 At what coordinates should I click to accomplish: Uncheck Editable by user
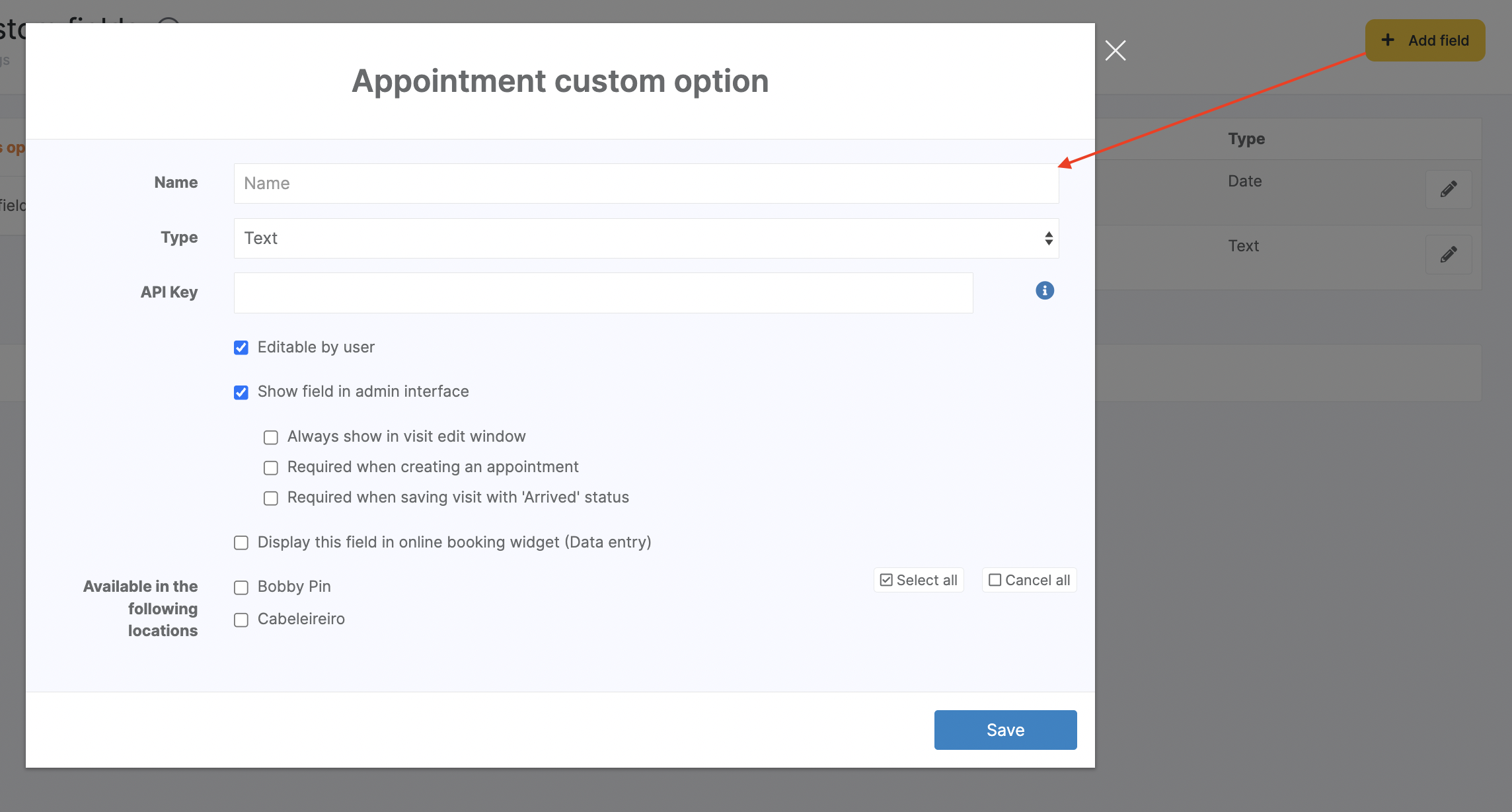tap(241, 348)
